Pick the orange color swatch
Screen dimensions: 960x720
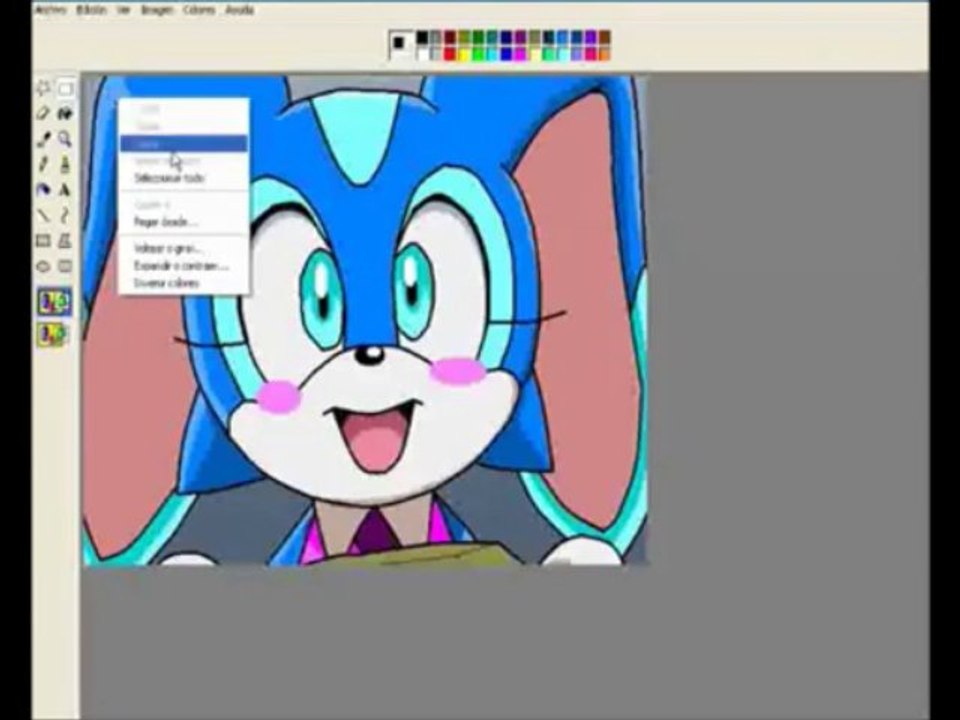pyautogui.click(x=604, y=53)
